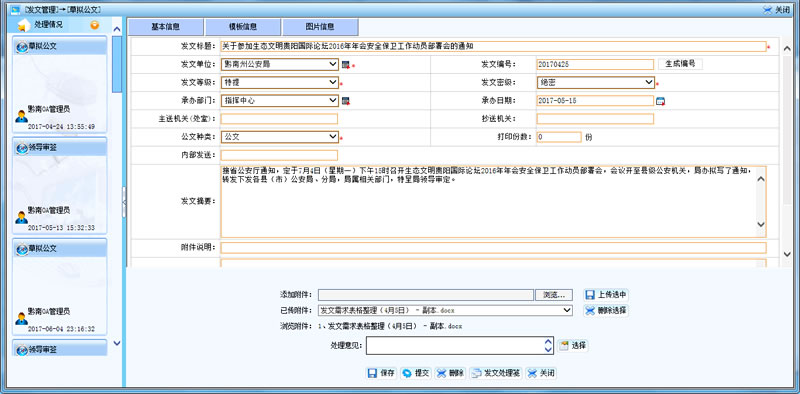Click the picker icon beside 承办部门

click(x=346, y=101)
